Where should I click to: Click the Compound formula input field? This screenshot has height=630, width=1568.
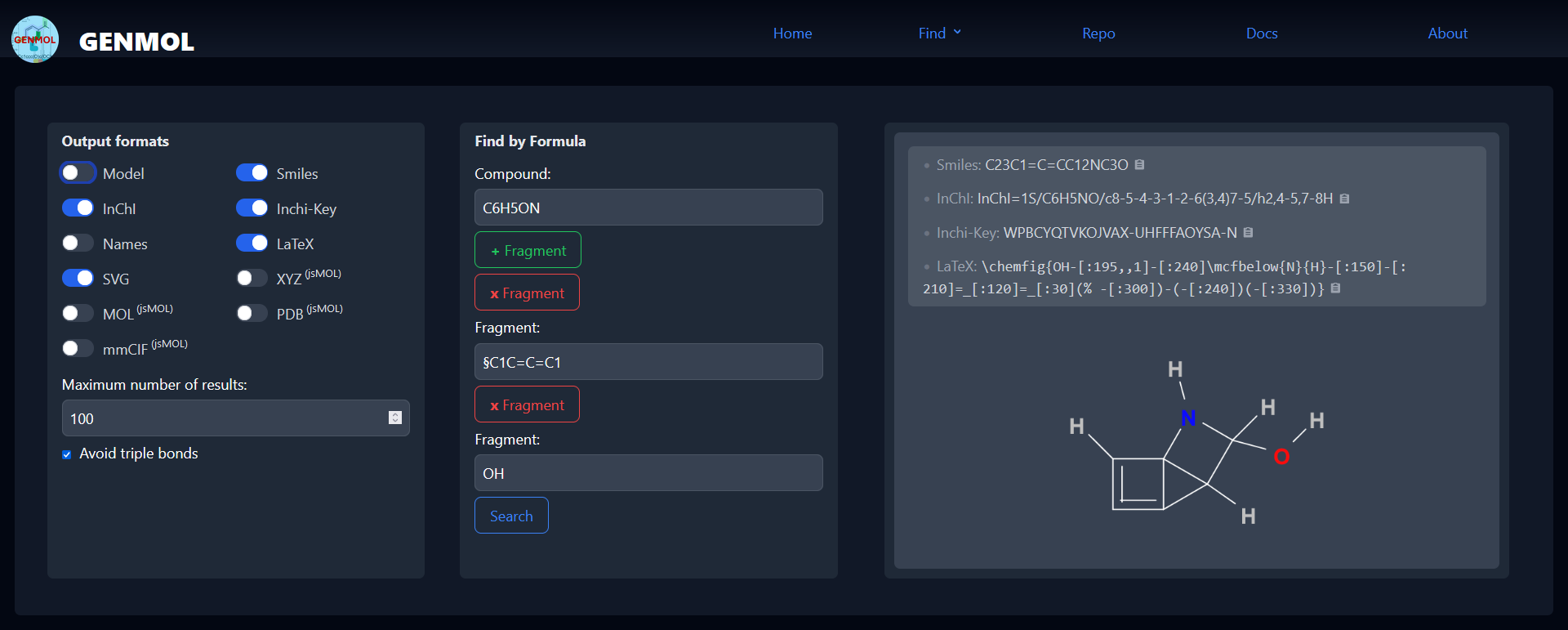[648, 208]
